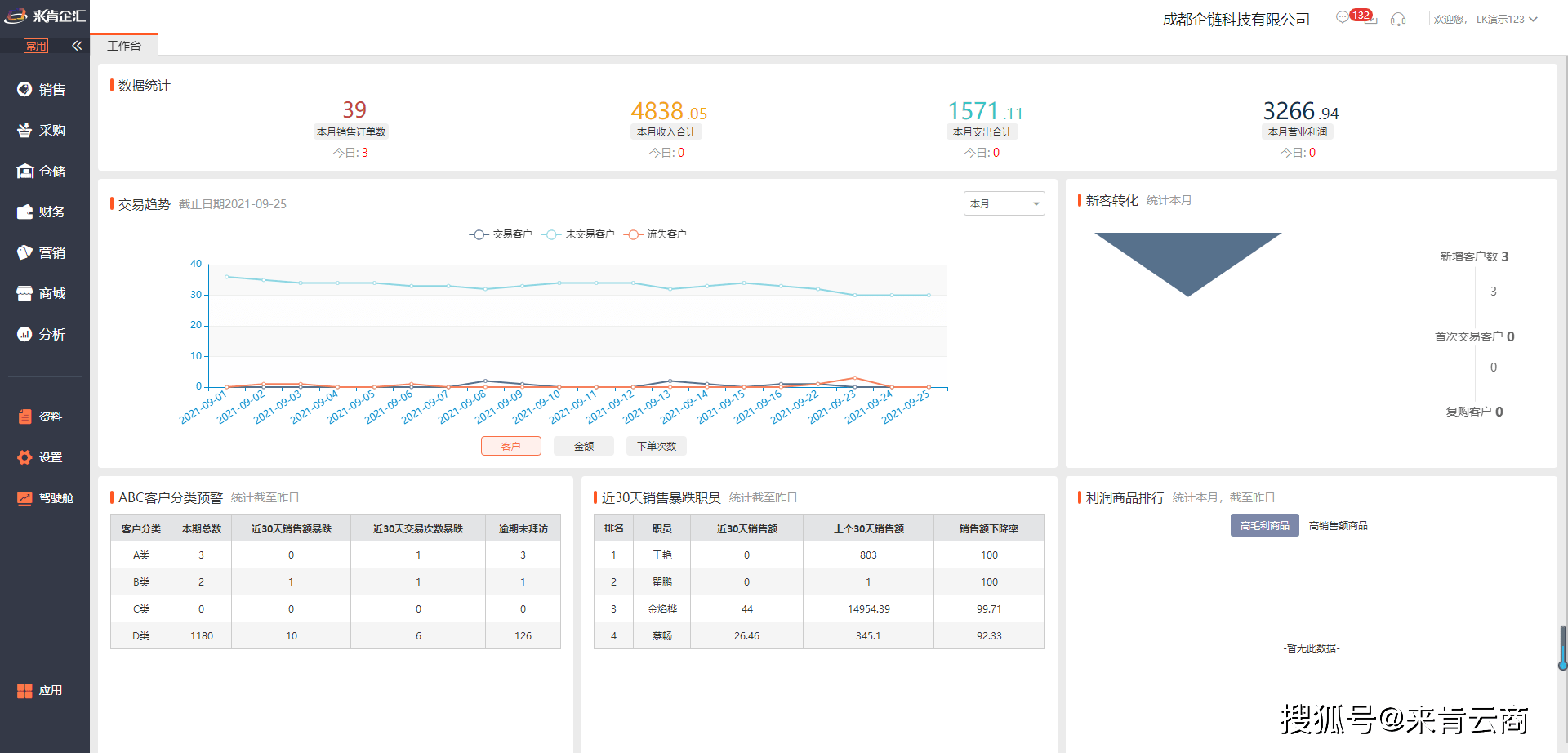The width and height of the screenshot is (1568, 753).
Task: Toggle the 交易客户 legend in the trend chart
Action: [x=500, y=234]
